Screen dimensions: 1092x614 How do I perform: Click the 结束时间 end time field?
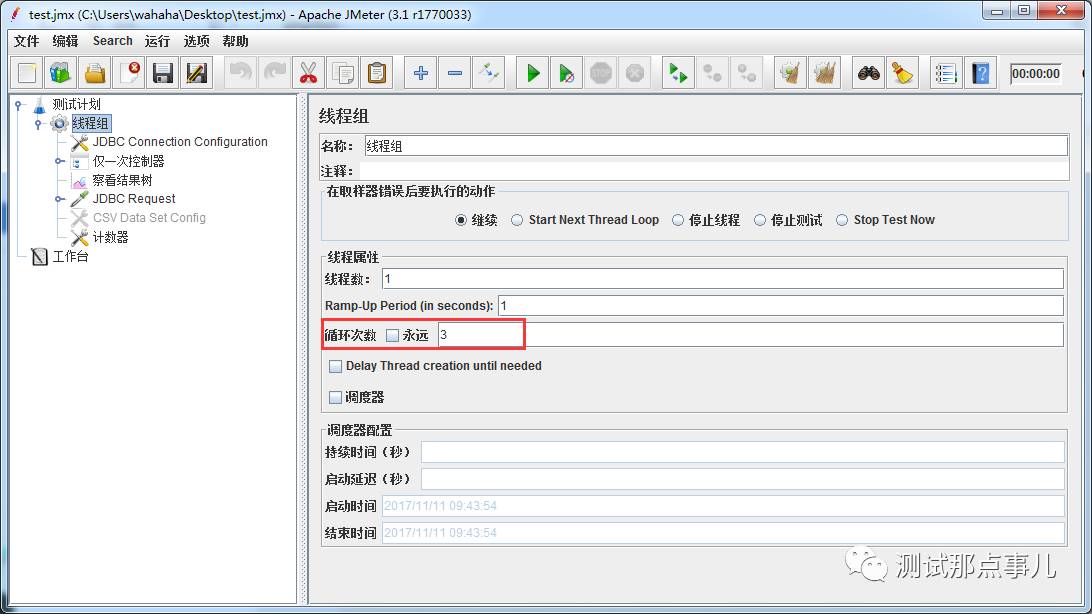723,533
